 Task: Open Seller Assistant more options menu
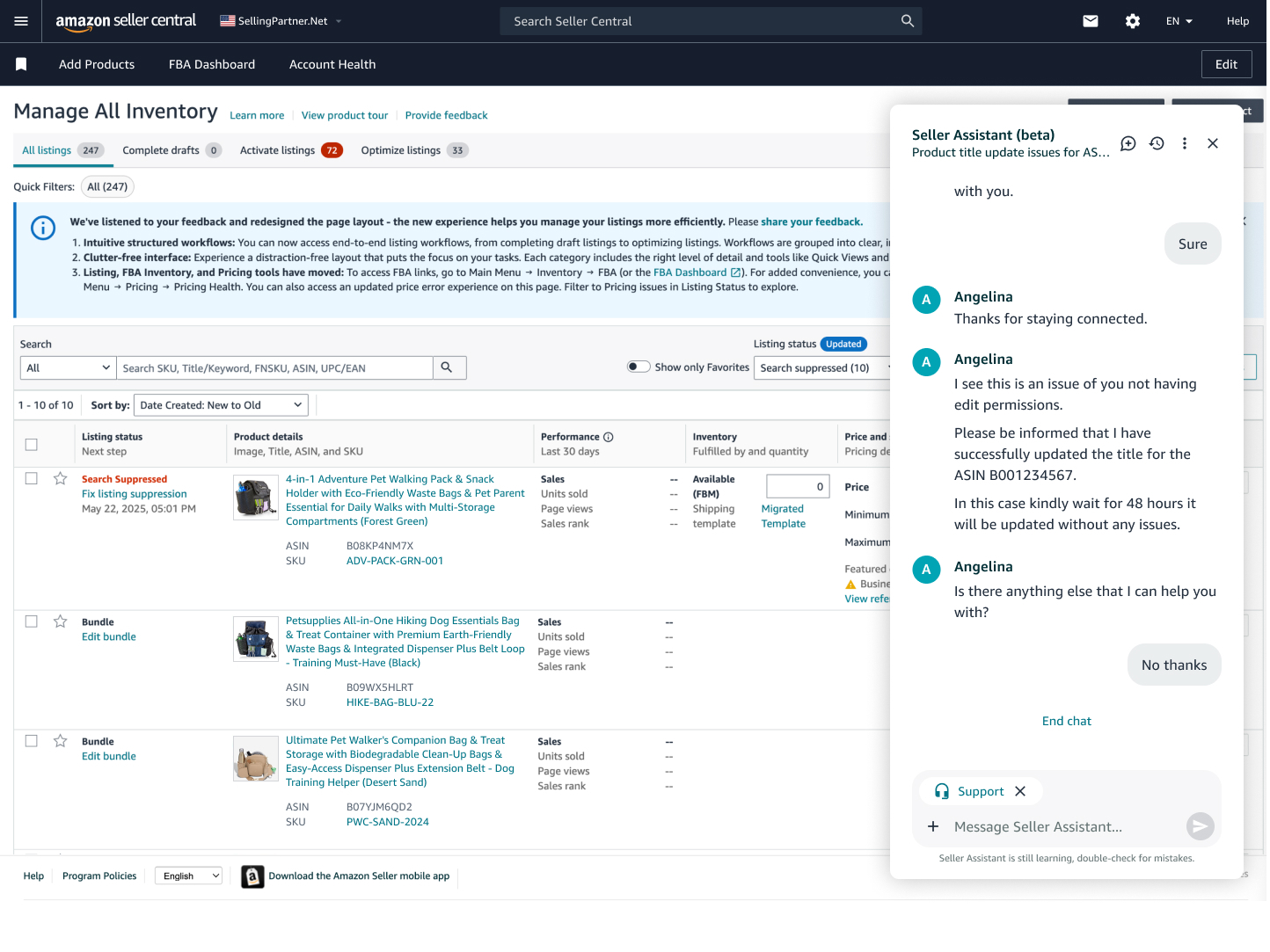point(1185,143)
